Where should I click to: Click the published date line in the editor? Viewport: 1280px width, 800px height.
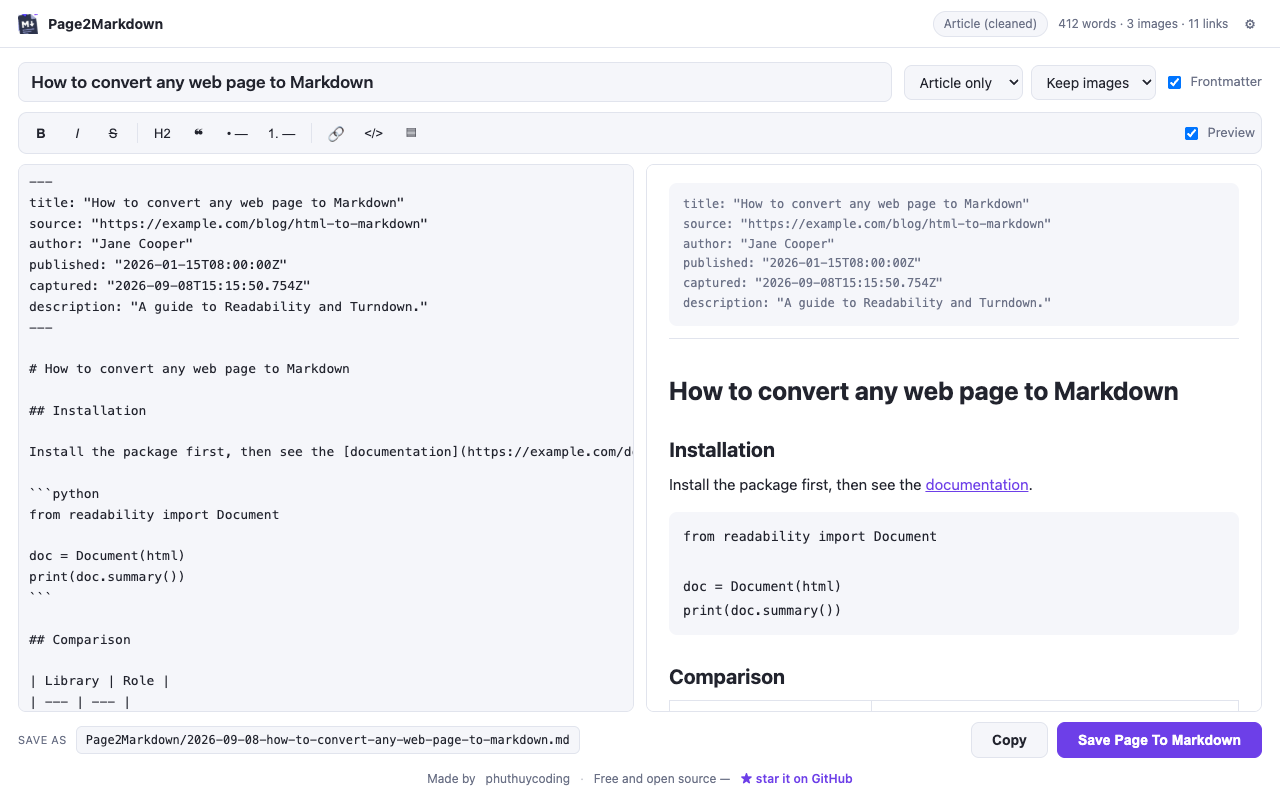[x=158, y=265]
